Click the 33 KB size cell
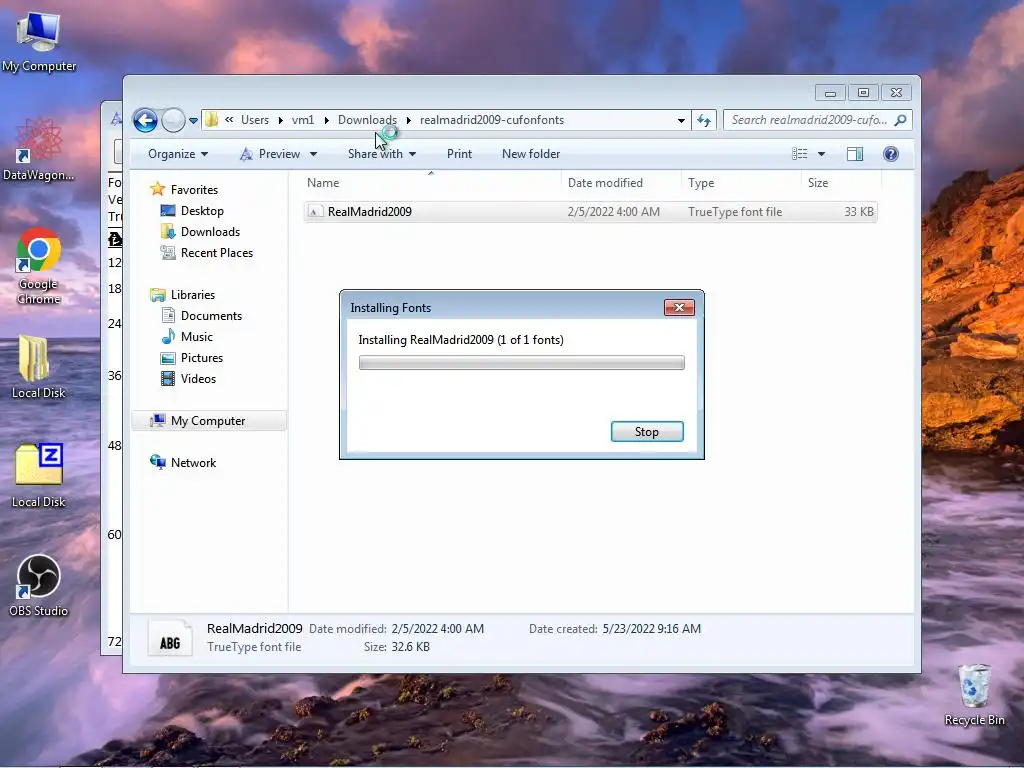Screen dimensions: 1024x768 tap(859, 212)
